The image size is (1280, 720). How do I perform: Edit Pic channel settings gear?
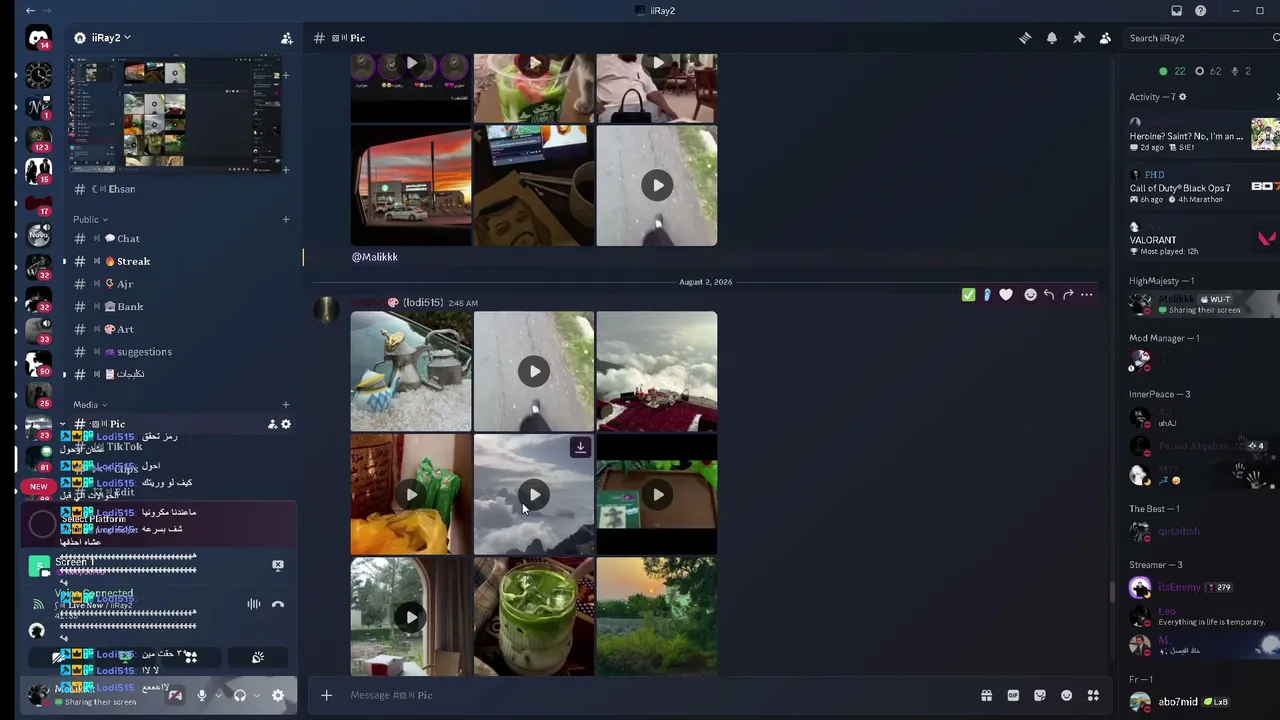[286, 424]
